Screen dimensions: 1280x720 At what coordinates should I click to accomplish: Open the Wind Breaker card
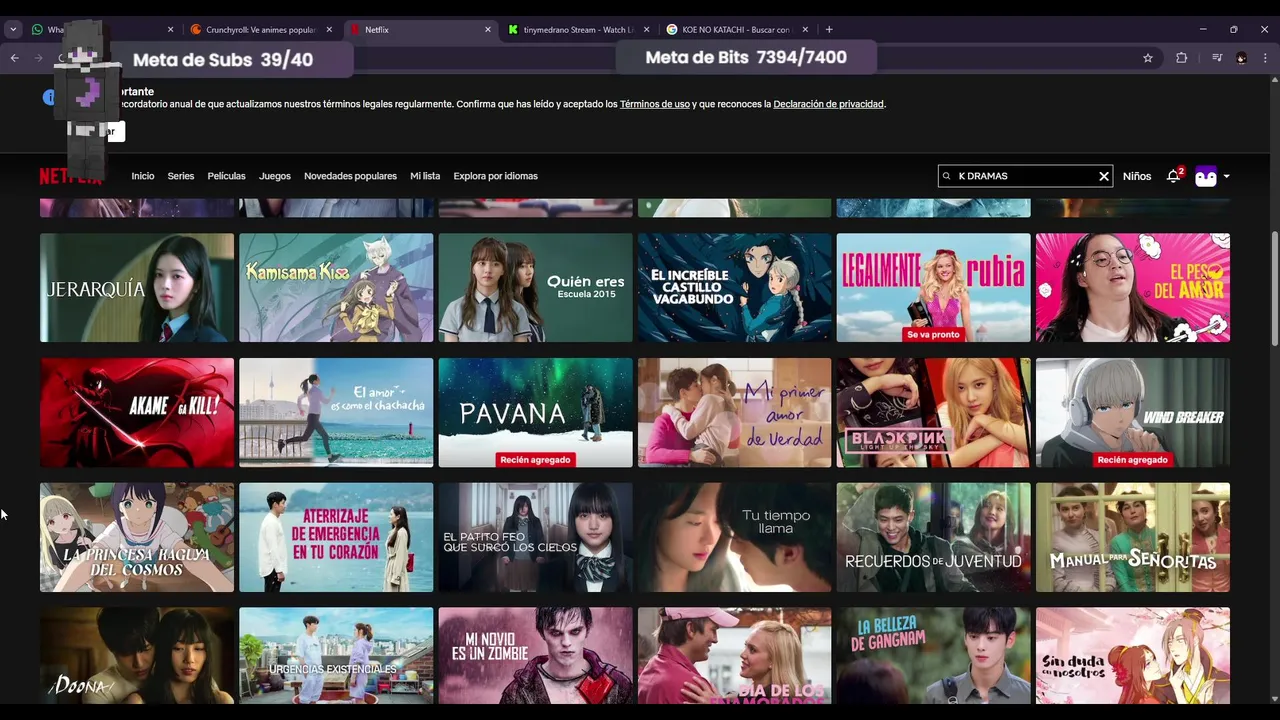tap(1133, 412)
